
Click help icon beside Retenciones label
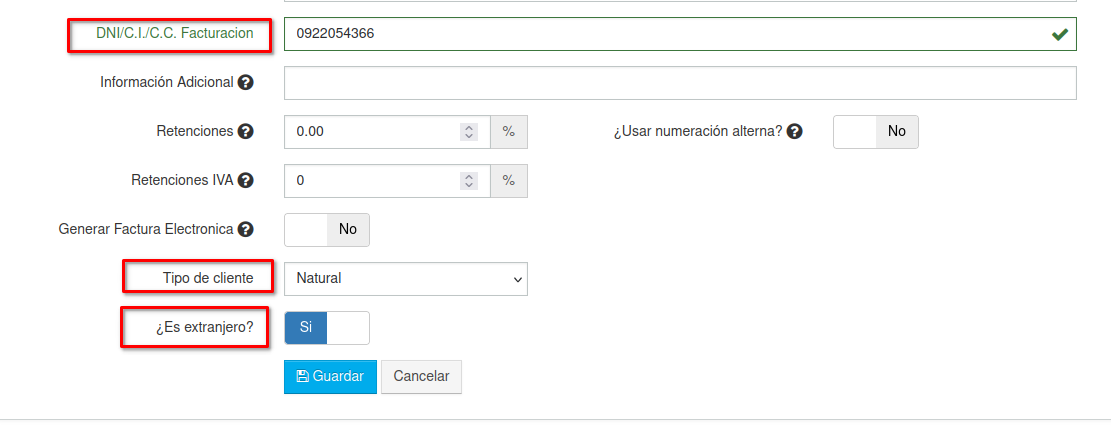245,132
